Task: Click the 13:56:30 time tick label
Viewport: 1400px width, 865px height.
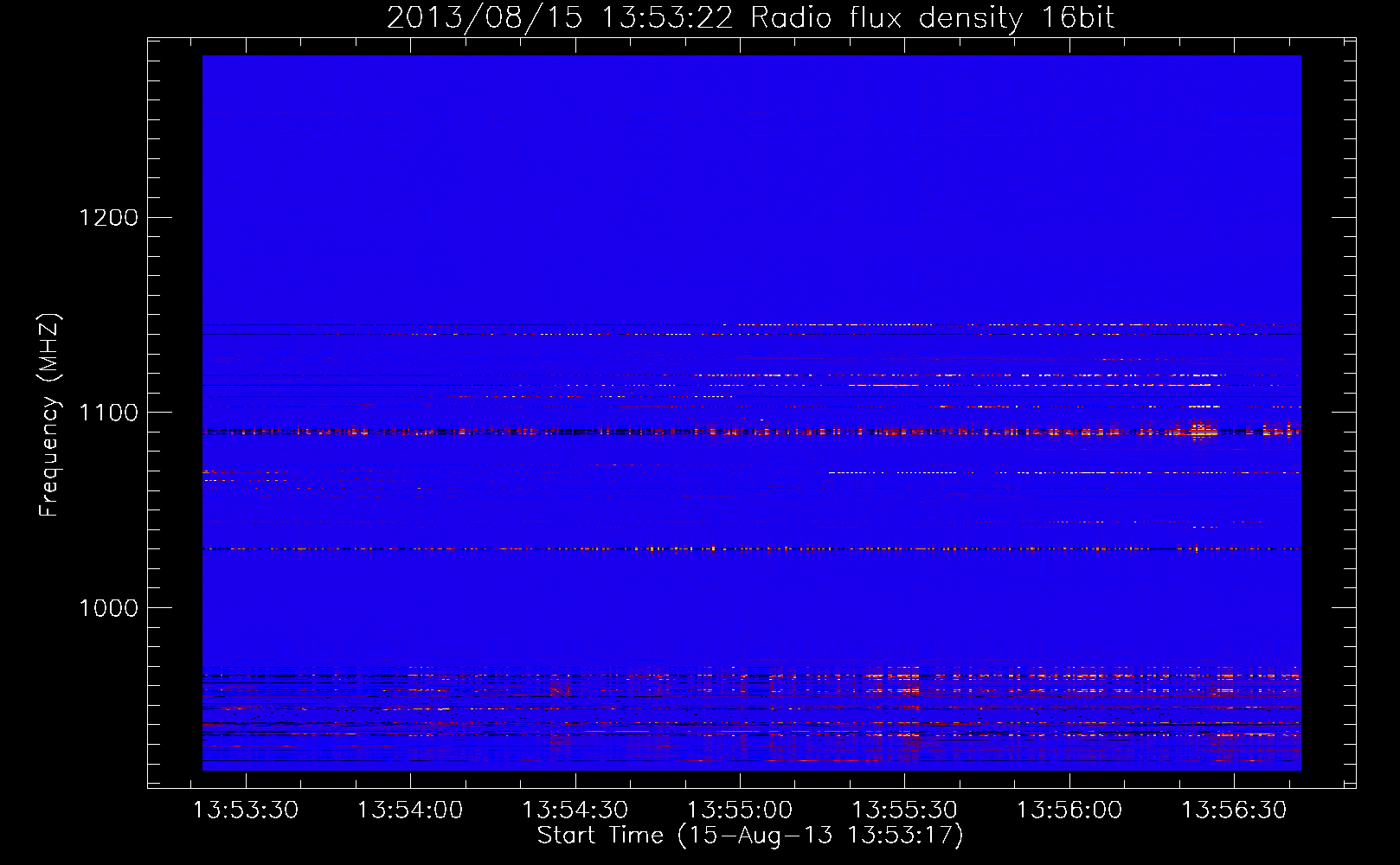Action: [x=1235, y=811]
